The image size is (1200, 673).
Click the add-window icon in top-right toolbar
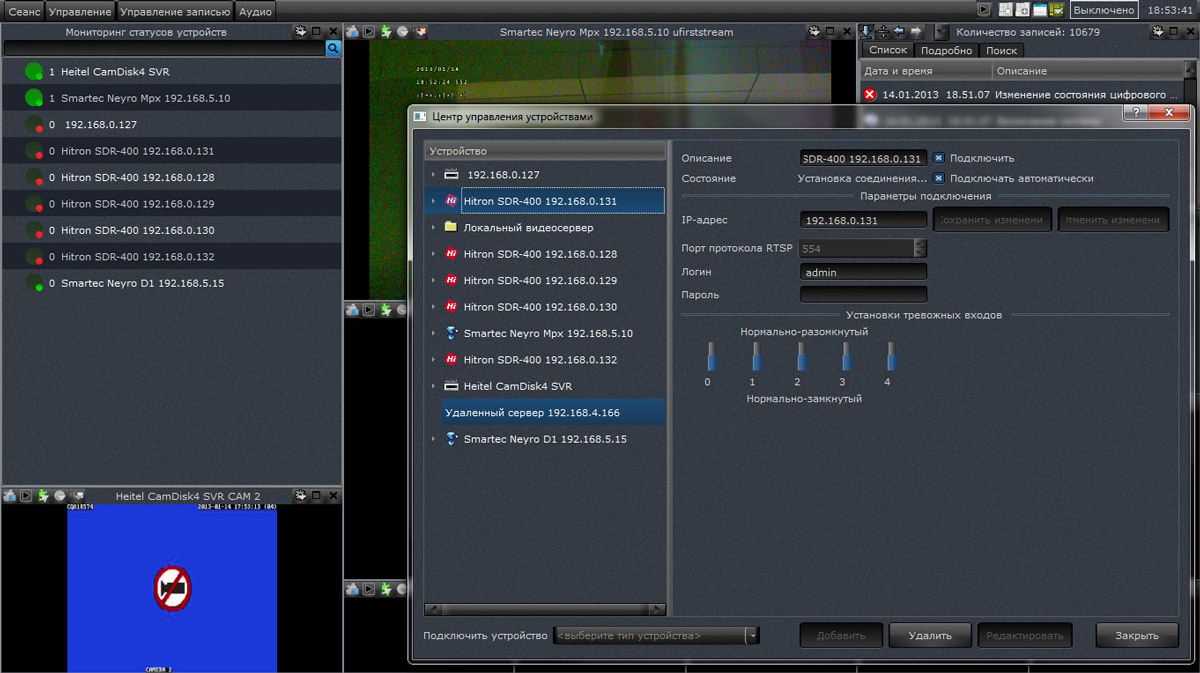click(x=1023, y=9)
